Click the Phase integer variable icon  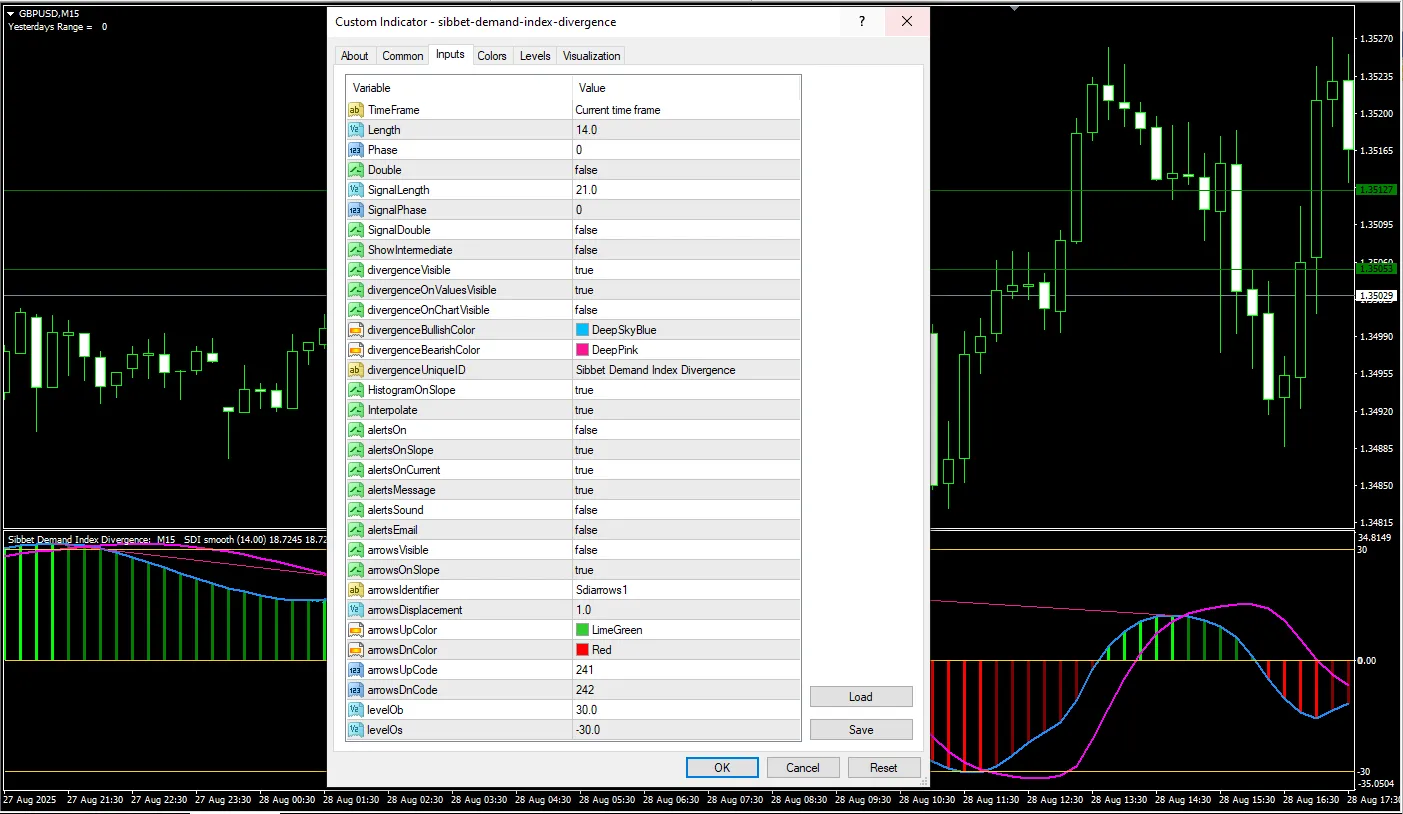pos(355,150)
